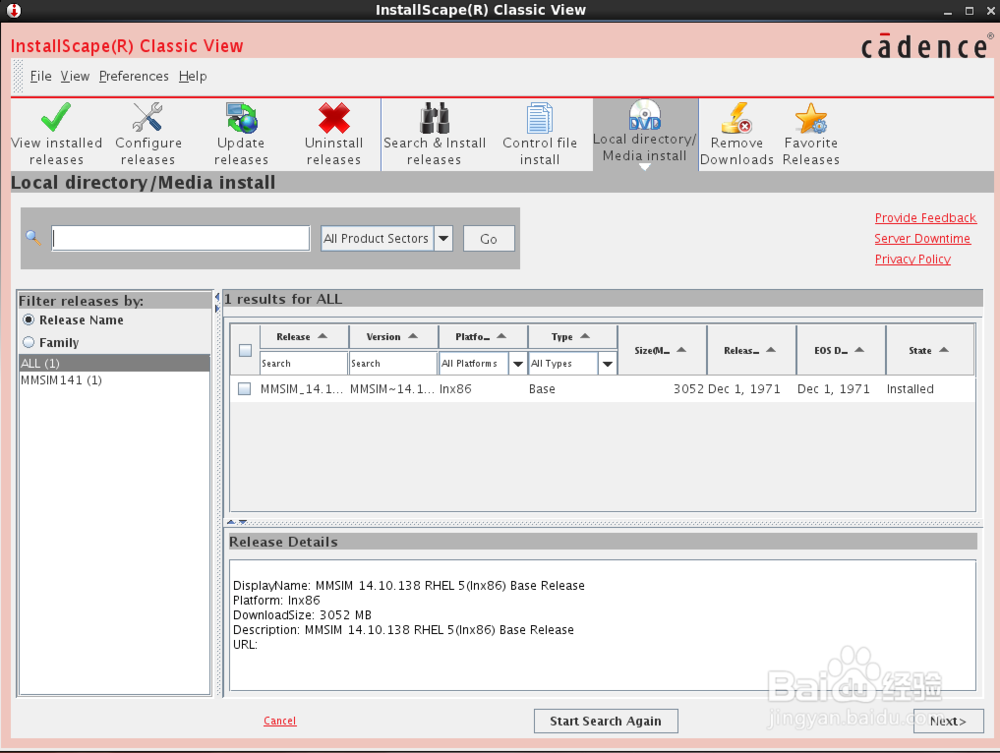This screenshot has height=753, width=1000.
Task: Open the File menu
Action: tap(40, 77)
